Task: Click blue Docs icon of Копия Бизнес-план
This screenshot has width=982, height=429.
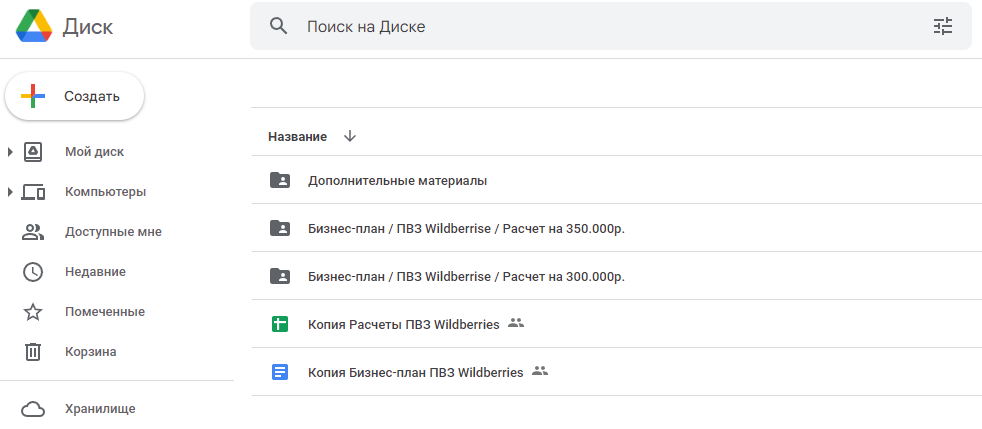Action: click(280, 373)
